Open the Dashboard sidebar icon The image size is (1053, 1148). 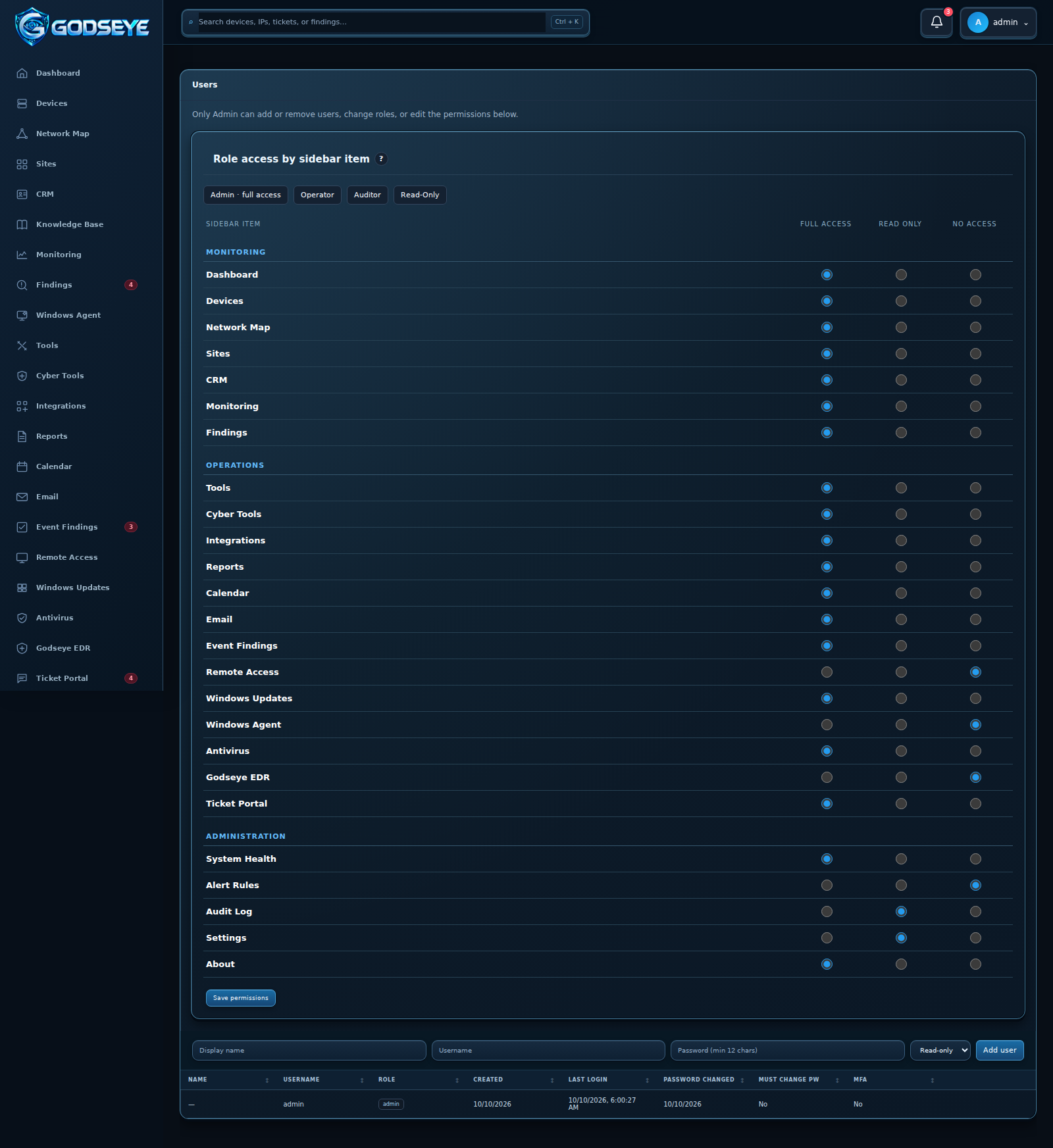pos(22,73)
